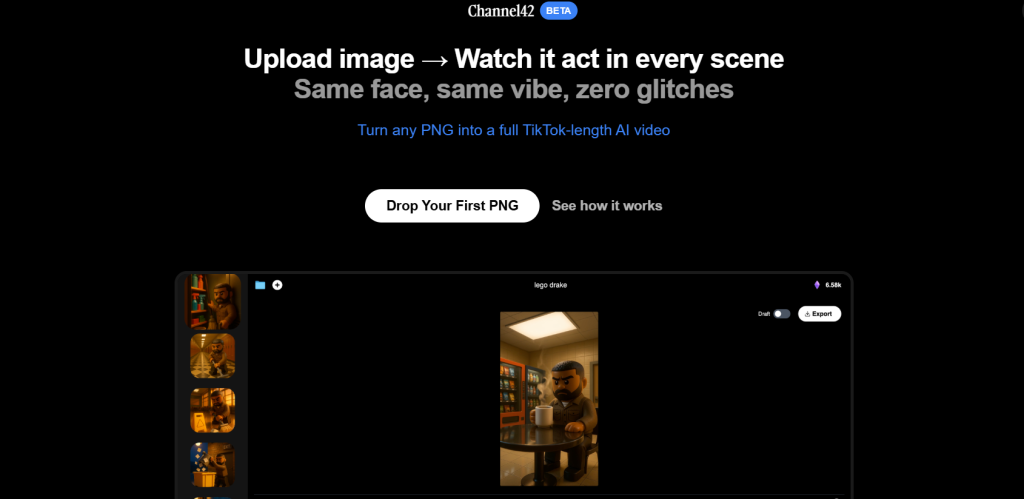Click the main video preview of coffee scene
Viewport: 1024px width, 499px height.
point(548,398)
